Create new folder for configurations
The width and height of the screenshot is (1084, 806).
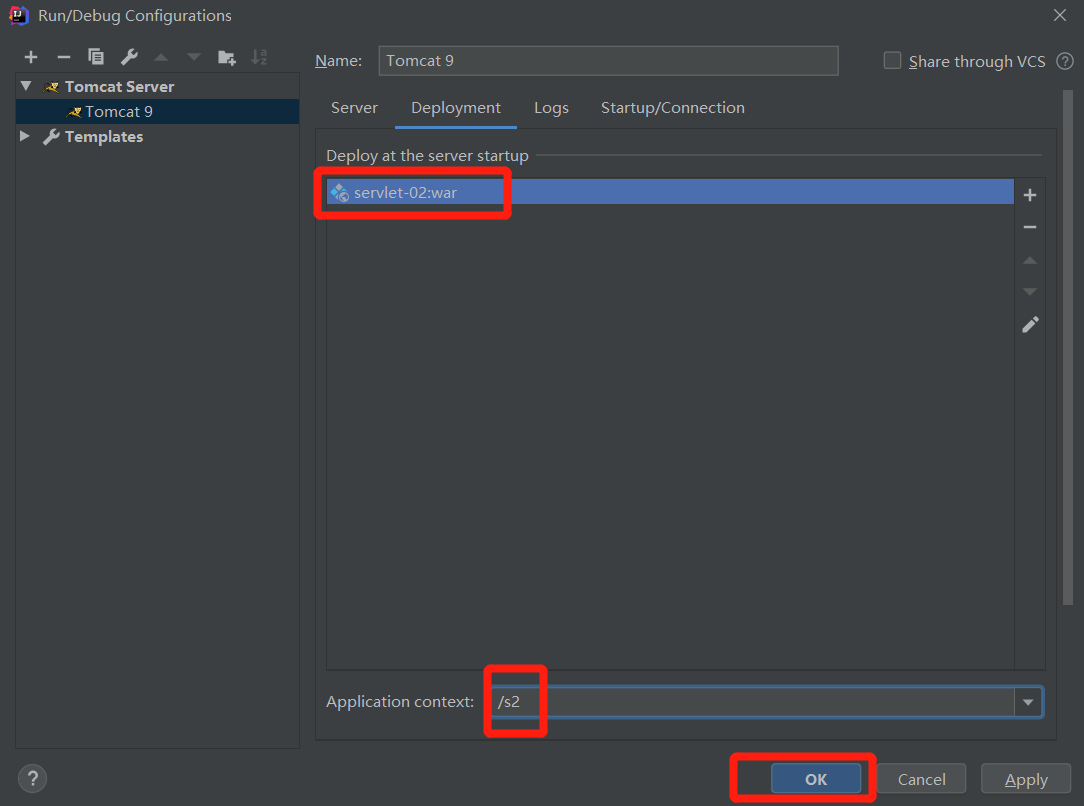tap(227, 57)
